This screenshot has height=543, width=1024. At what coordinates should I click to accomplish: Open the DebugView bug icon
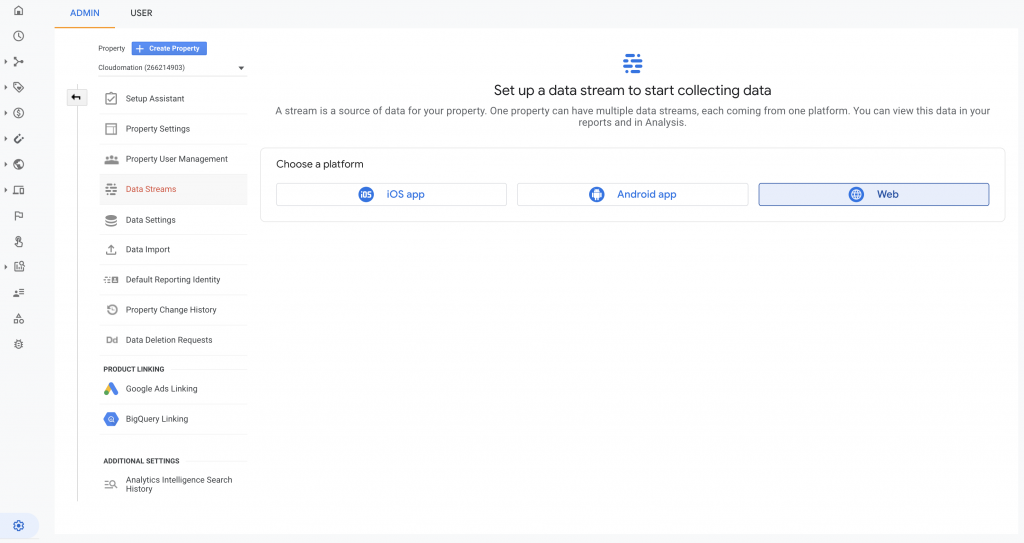pyautogui.click(x=18, y=344)
